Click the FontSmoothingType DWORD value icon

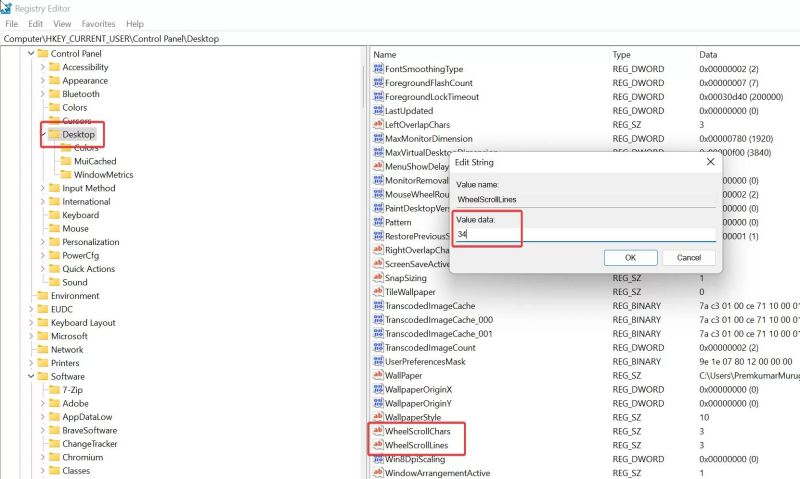378,68
